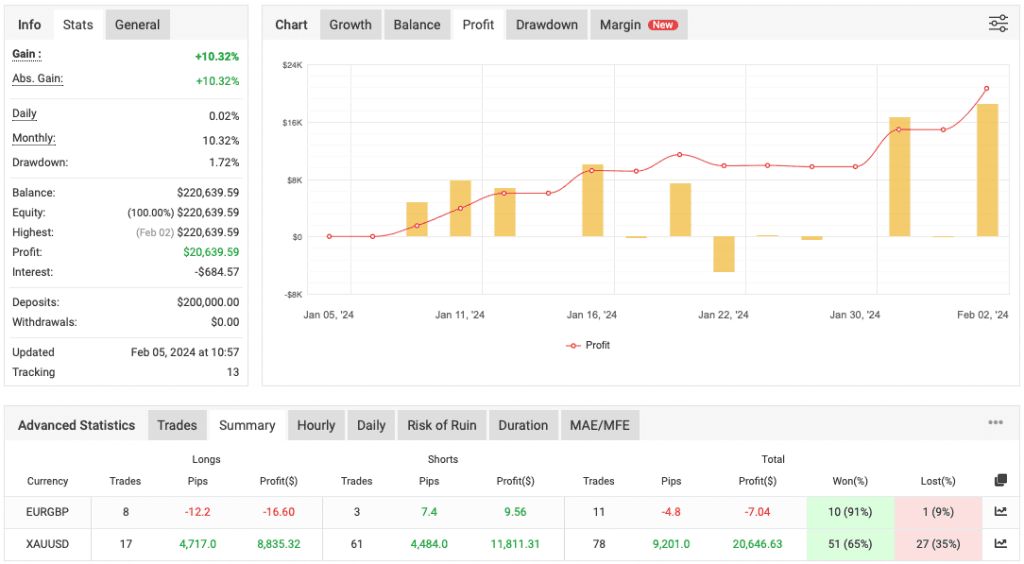
Task: Click the copy icon in table header
Action: 1000,481
